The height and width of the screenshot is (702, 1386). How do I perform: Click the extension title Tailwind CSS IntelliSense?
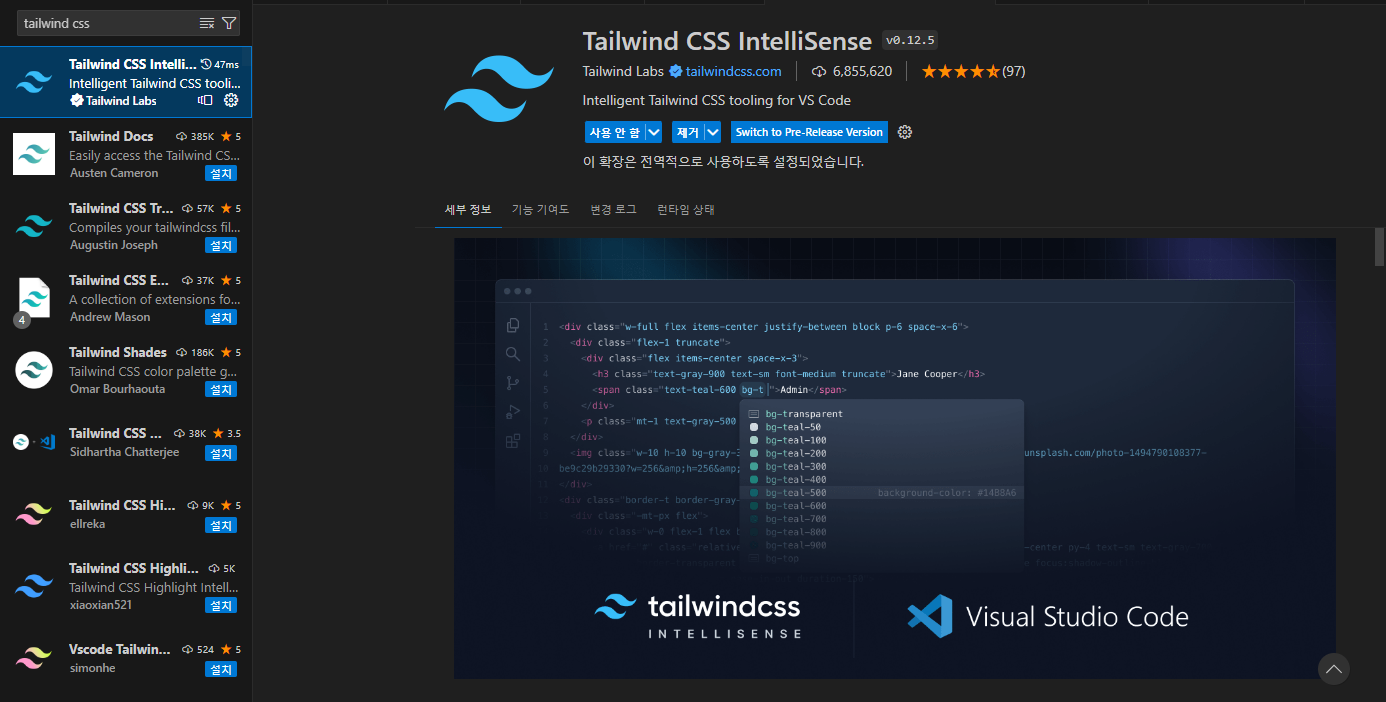click(x=727, y=41)
